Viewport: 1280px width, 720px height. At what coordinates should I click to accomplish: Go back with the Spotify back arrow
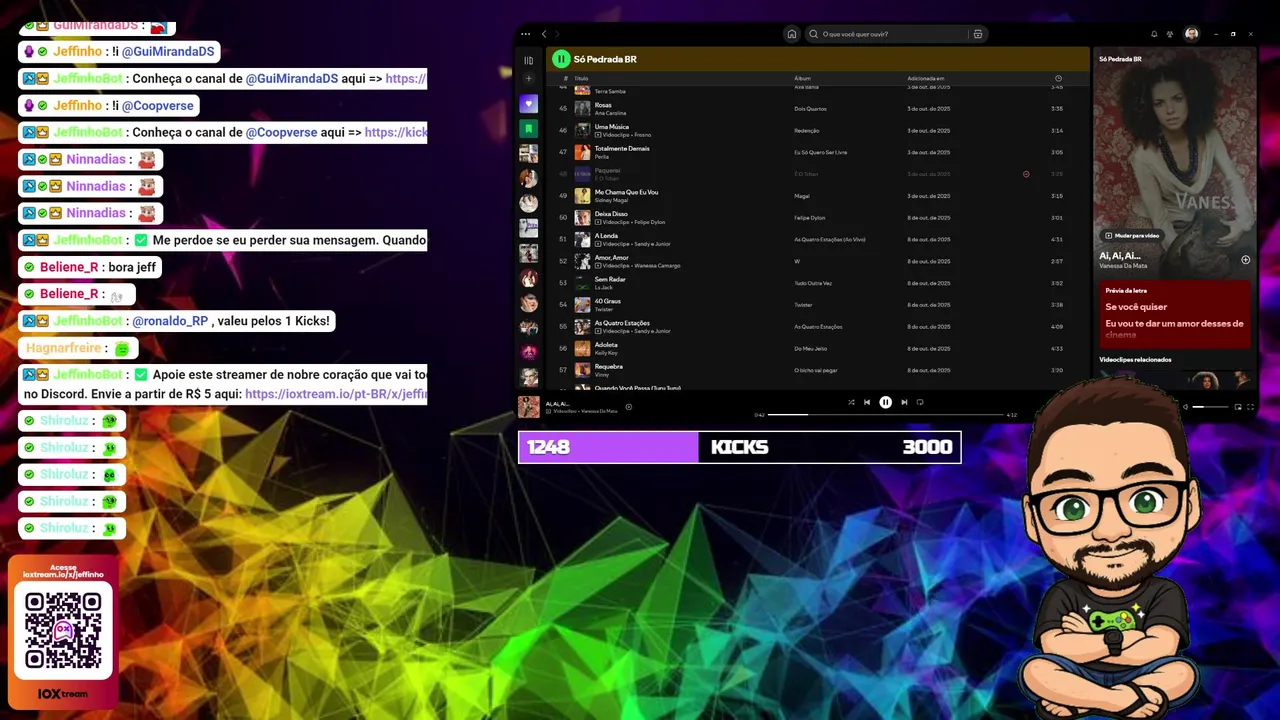(544, 34)
